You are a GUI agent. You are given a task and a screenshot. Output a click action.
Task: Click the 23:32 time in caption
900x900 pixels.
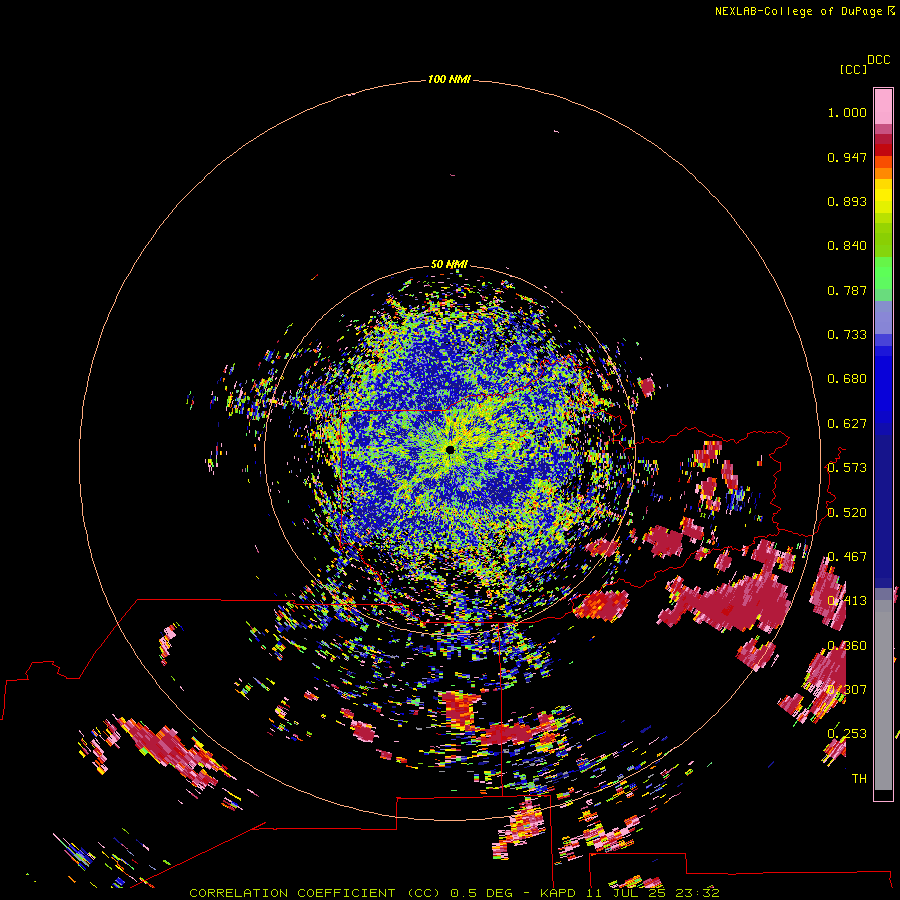coord(697,893)
